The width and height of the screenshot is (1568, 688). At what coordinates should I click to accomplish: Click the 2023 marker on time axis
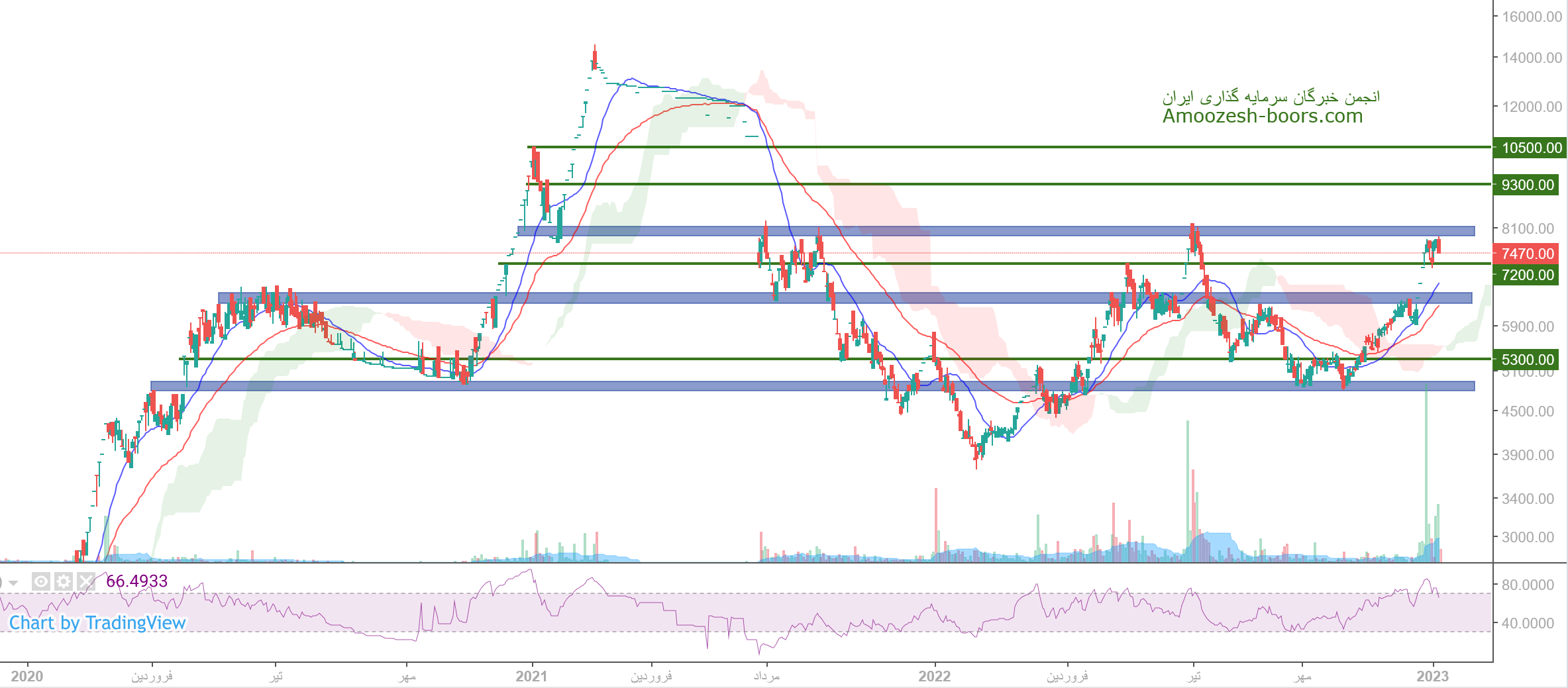[1432, 676]
